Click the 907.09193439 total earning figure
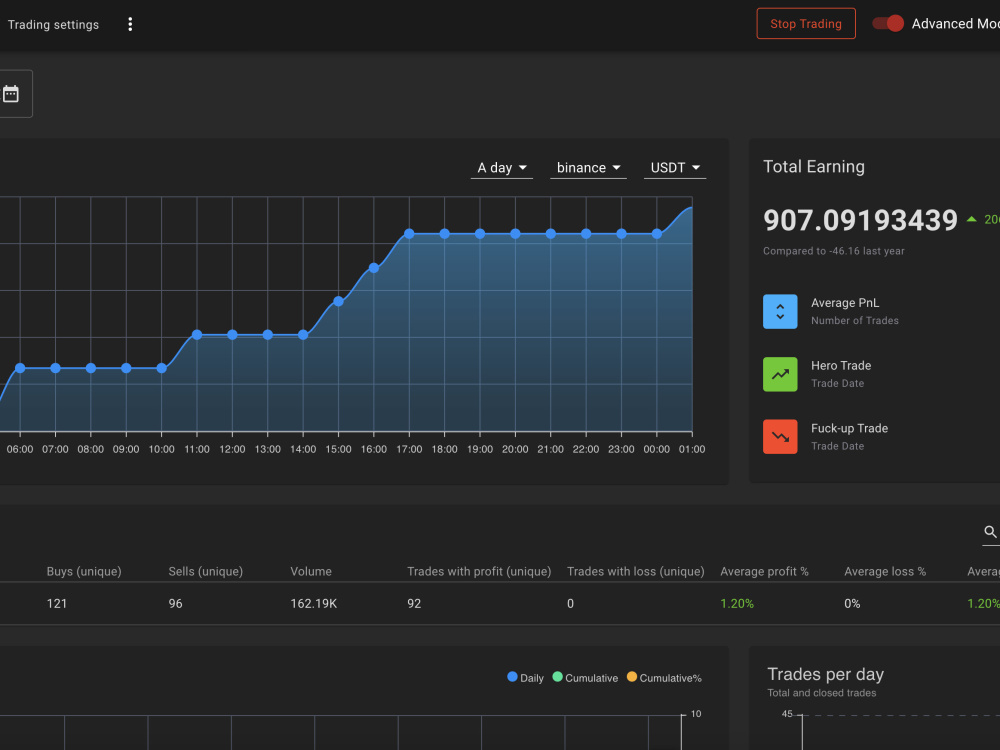 (x=860, y=220)
